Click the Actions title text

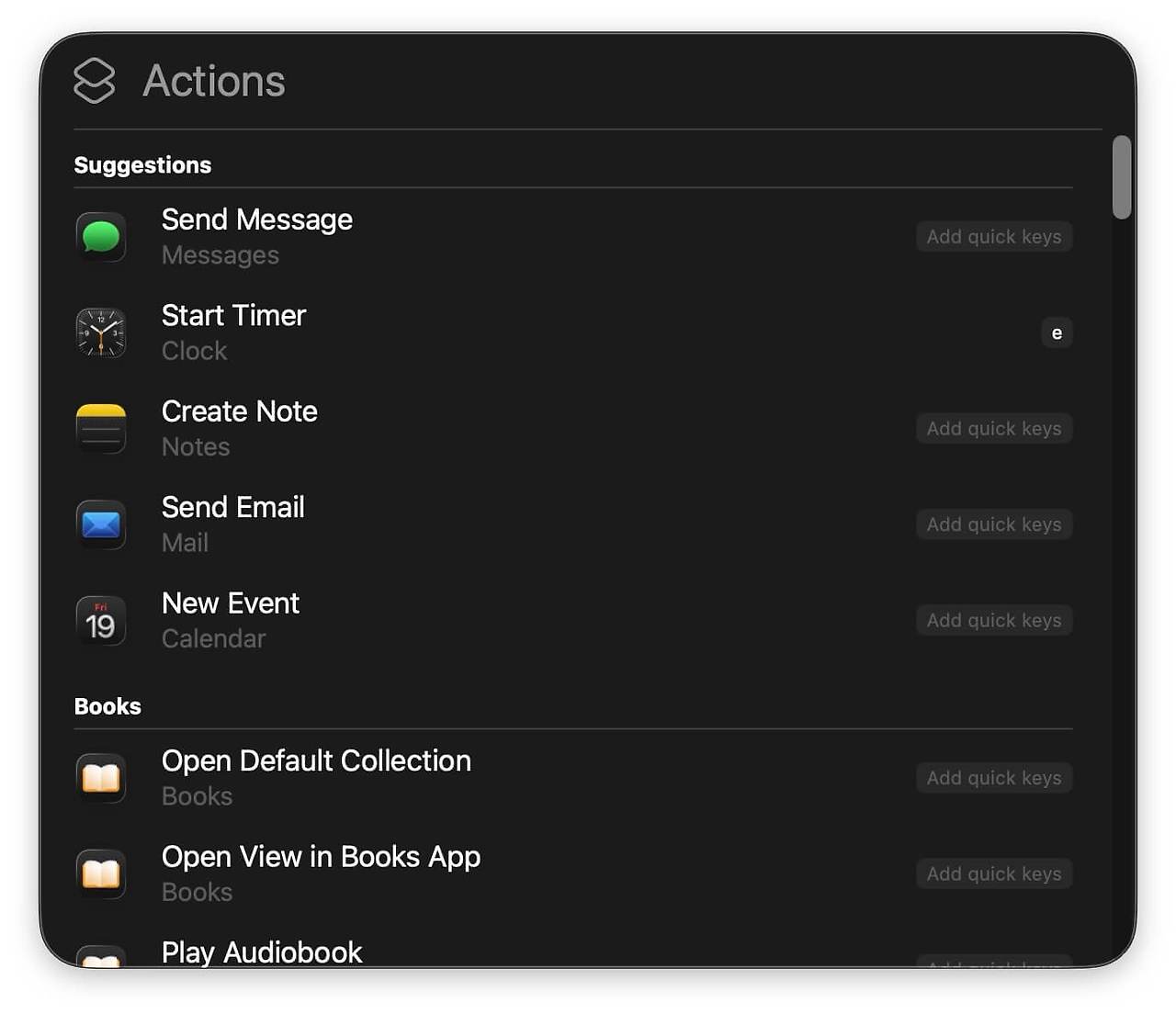(214, 81)
